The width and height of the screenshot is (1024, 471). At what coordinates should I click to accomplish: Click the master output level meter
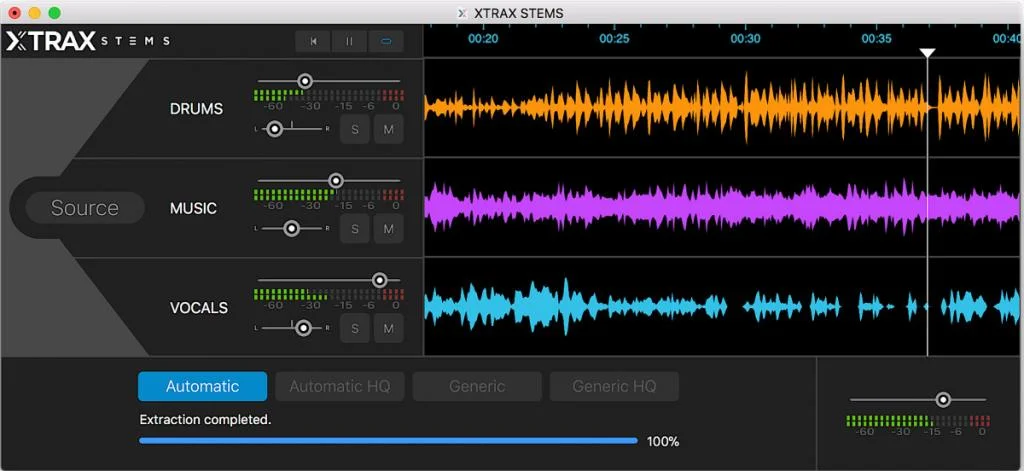coord(918,421)
